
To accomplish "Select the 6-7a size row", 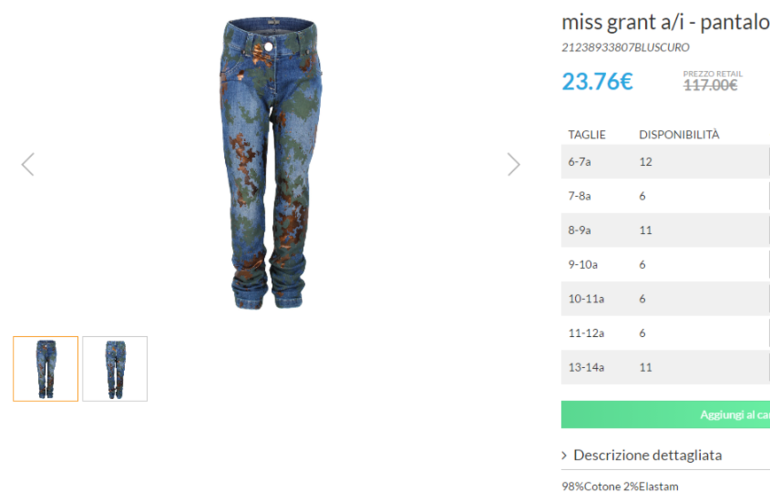I will coord(665,162).
